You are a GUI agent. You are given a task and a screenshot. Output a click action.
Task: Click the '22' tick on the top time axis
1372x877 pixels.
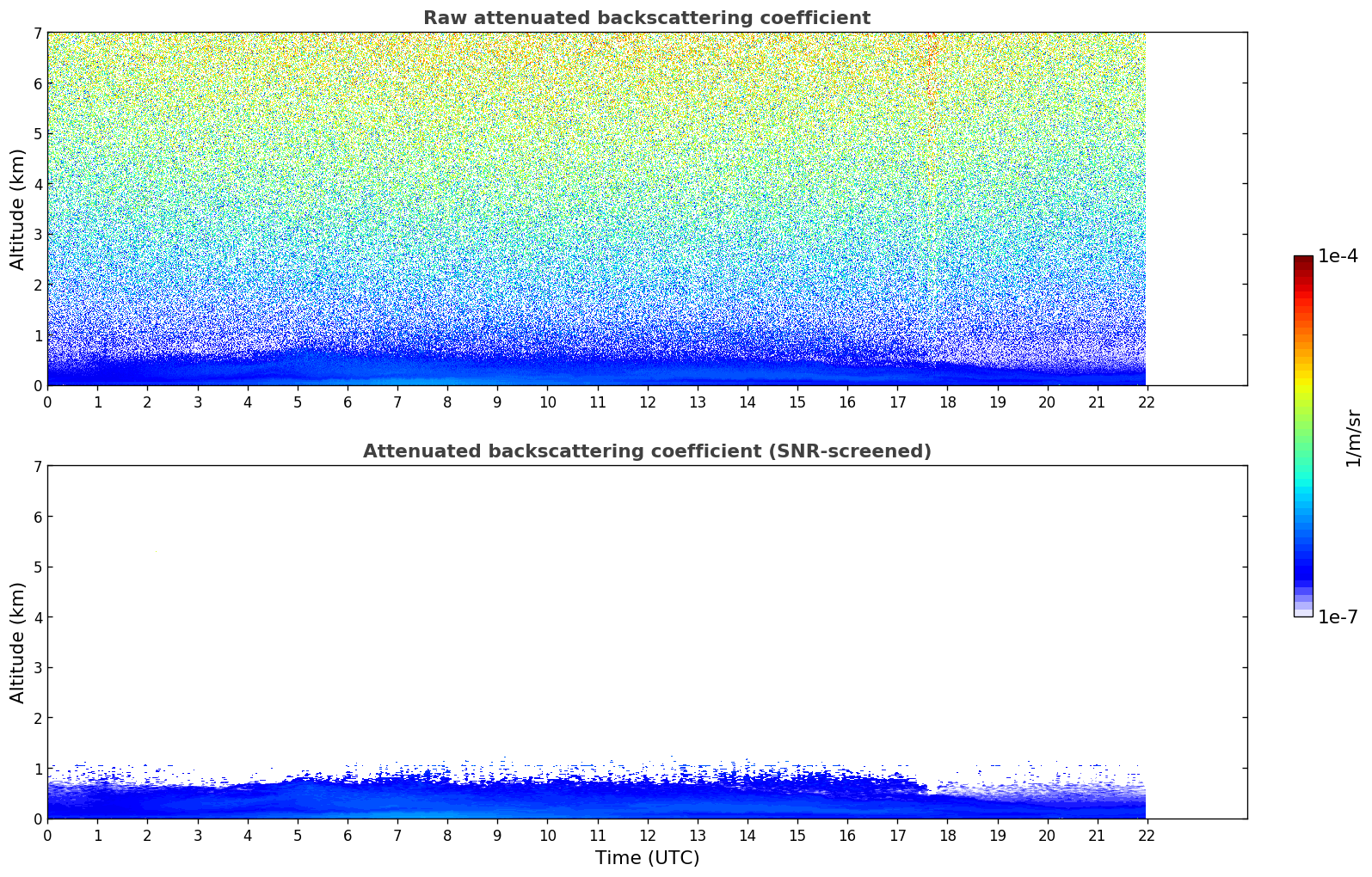click(1146, 402)
